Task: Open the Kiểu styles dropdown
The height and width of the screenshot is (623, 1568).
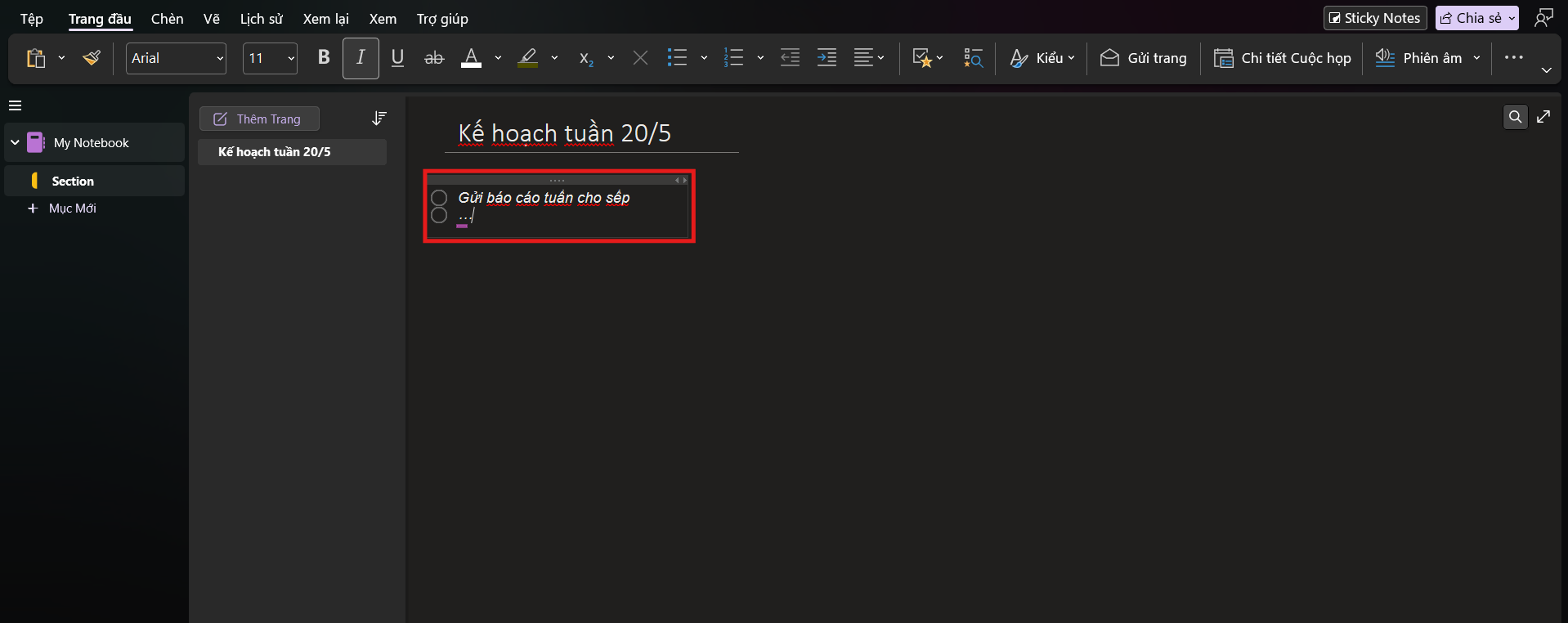Action: pyautogui.click(x=1042, y=58)
